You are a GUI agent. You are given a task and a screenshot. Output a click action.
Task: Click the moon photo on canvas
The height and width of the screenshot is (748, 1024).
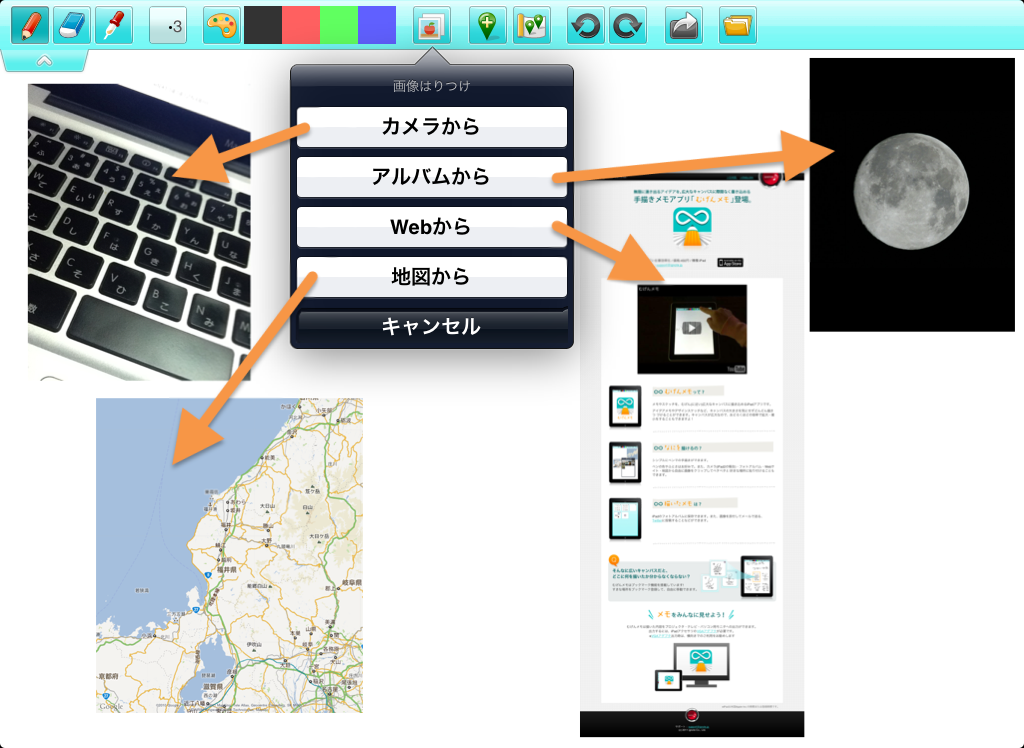coord(911,194)
